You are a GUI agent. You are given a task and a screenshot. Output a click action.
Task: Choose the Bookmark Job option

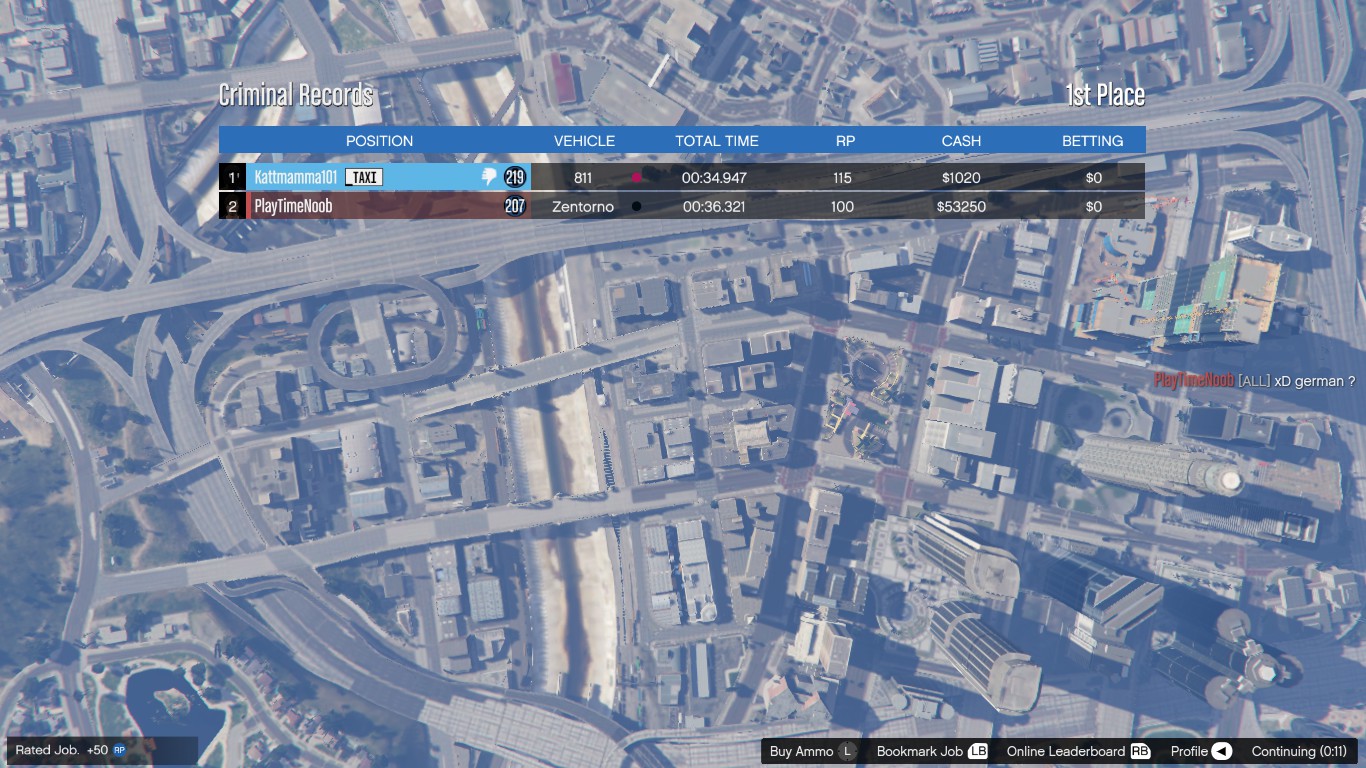[x=919, y=751]
